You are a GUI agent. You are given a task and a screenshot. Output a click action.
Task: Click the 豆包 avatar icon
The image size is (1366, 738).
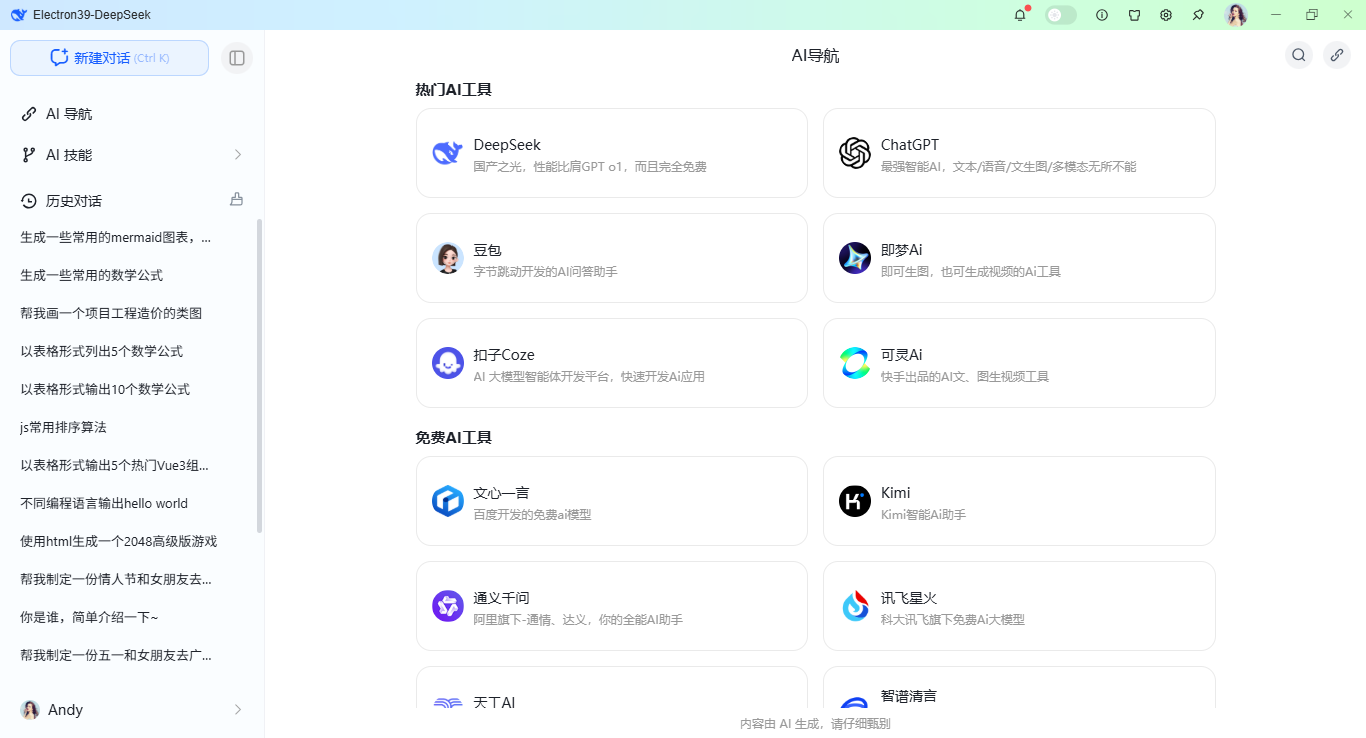click(448, 258)
